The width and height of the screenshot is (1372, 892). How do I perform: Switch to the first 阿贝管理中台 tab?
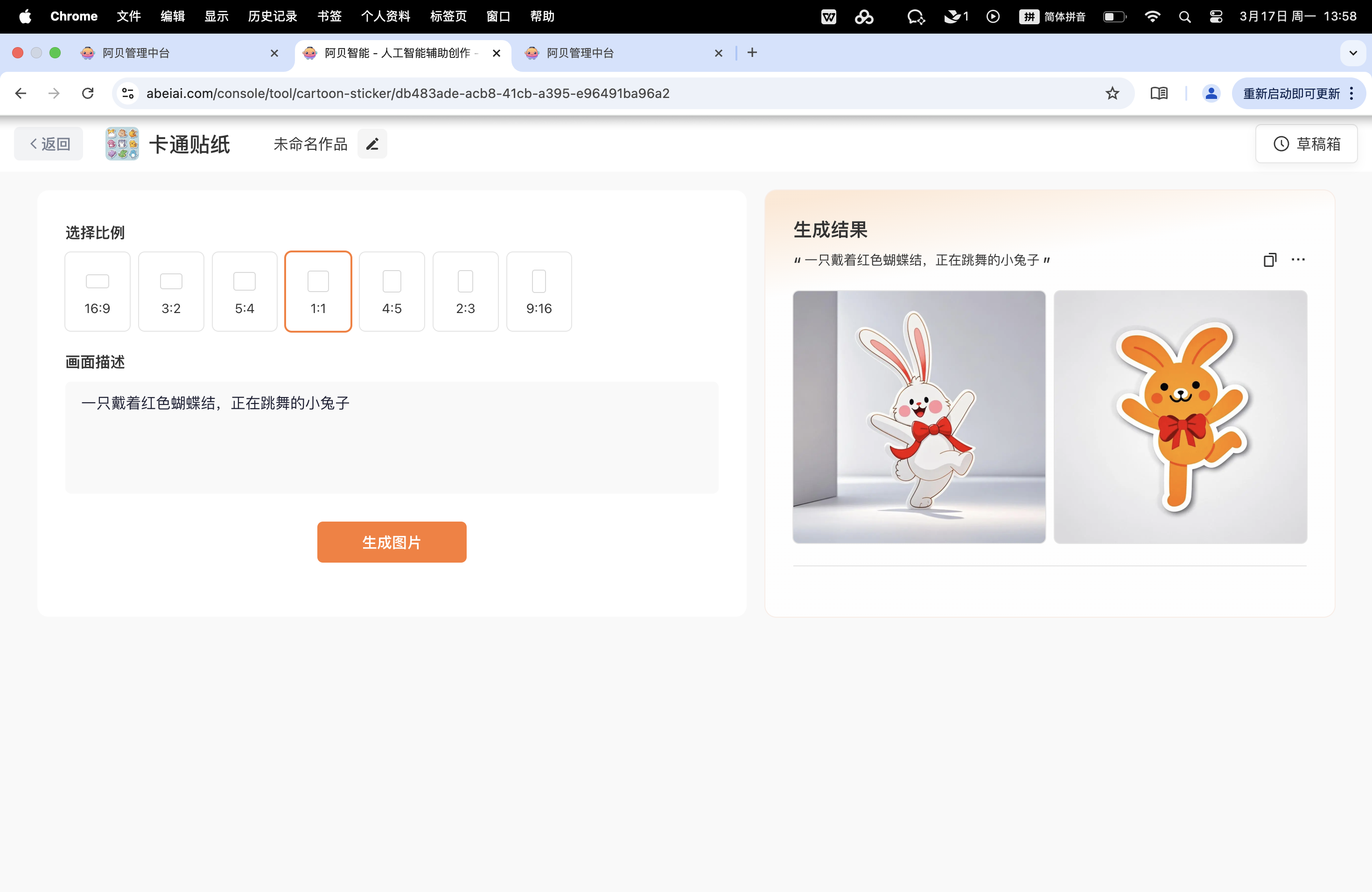tap(173, 53)
